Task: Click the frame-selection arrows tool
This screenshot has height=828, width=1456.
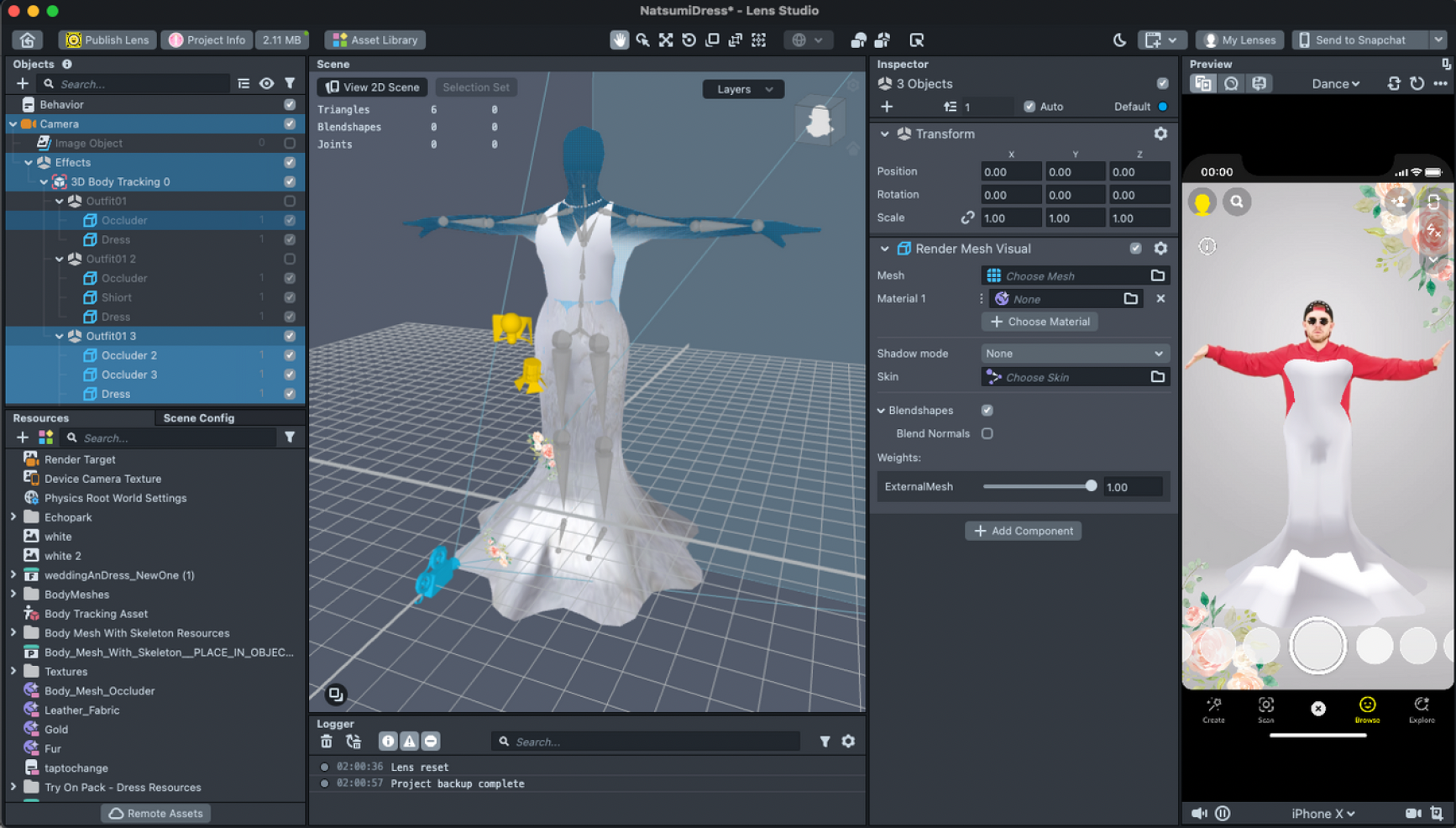Action: 666,39
